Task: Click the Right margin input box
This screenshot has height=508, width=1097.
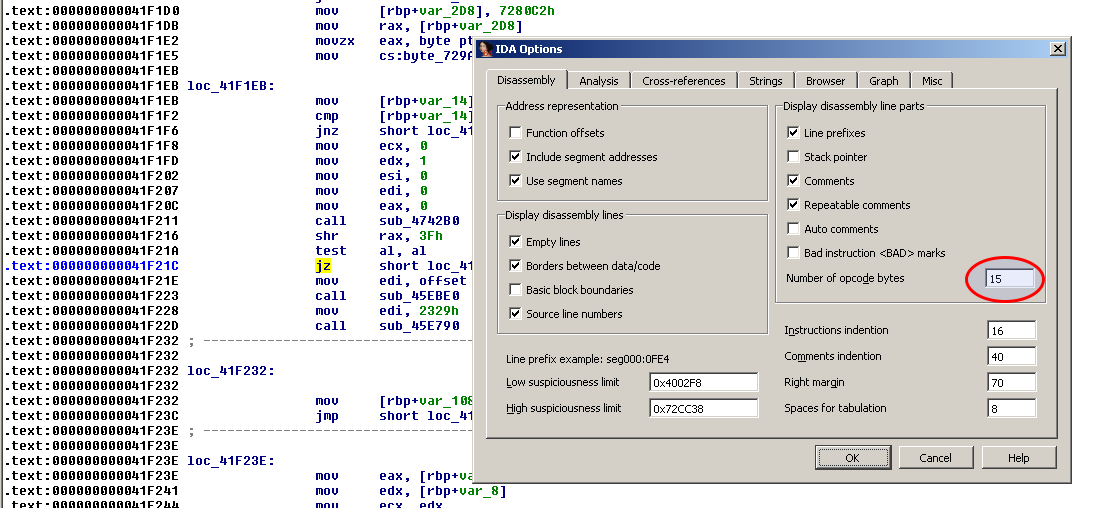Action: point(1010,382)
